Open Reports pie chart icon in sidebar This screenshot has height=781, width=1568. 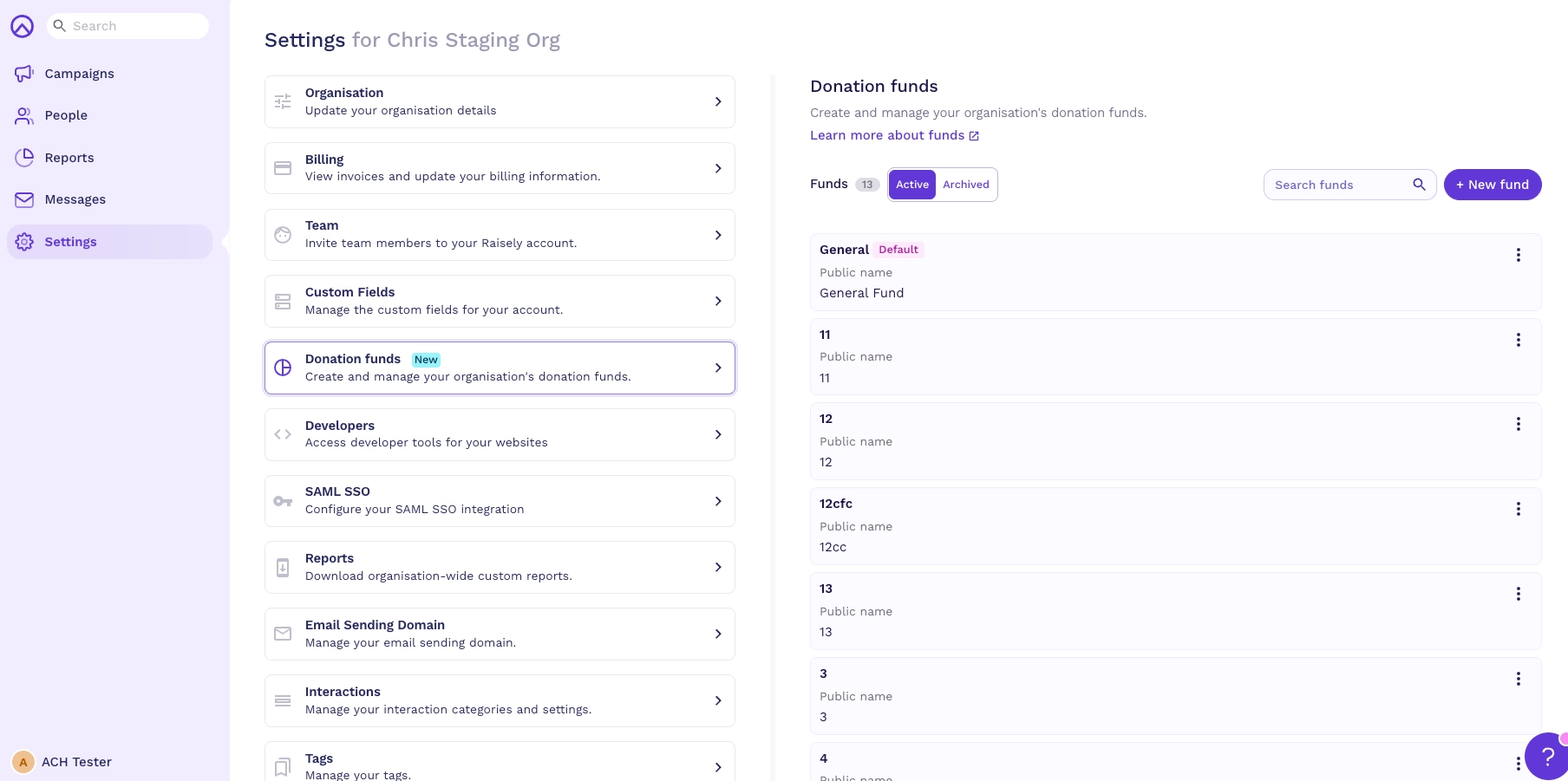point(24,158)
